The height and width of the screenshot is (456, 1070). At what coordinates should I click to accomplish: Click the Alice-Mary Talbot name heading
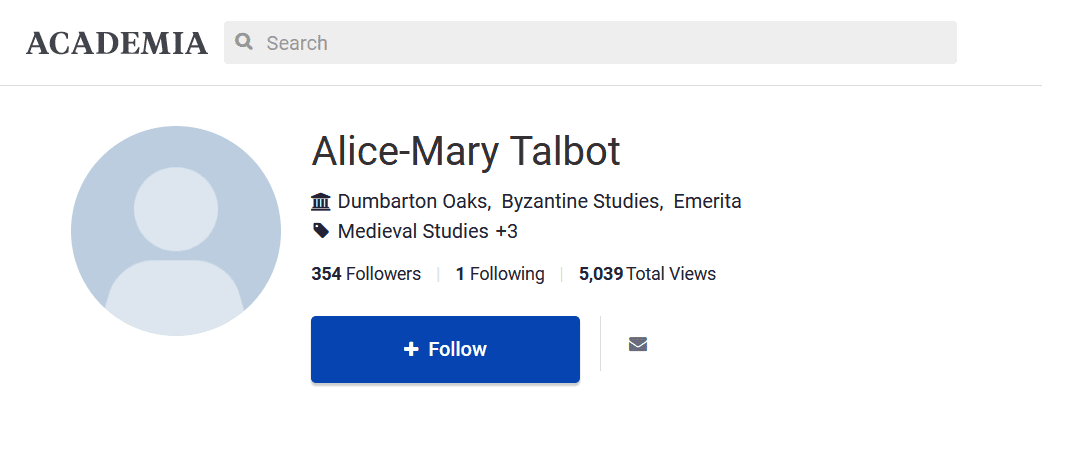point(466,152)
